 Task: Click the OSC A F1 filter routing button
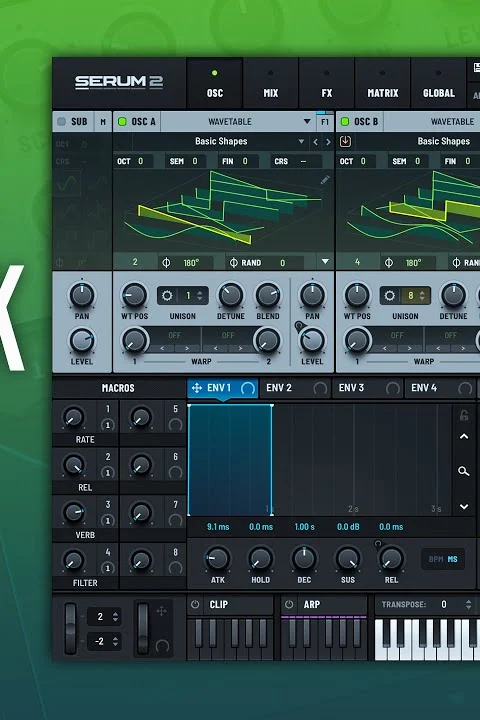[x=325, y=122]
